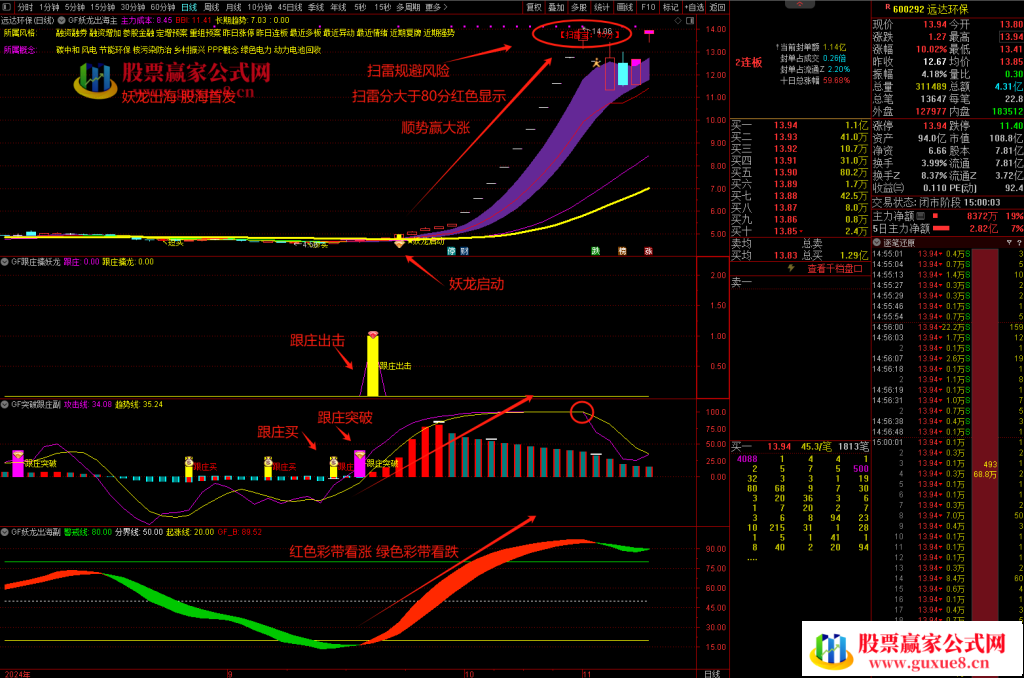The width and height of the screenshot is (1024, 678).
Task: Toggle 叠加 overlay mode
Action: (x=556, y=7)
